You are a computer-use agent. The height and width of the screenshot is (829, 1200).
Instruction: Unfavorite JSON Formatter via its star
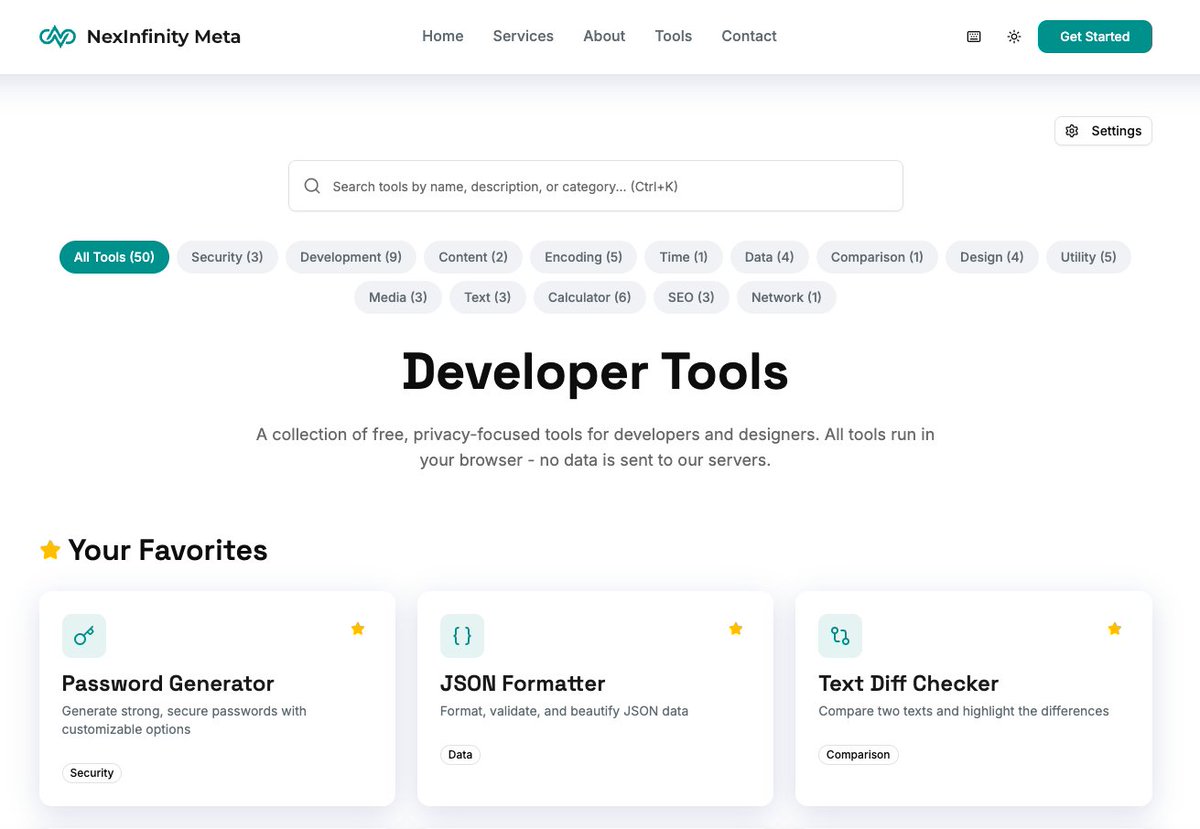736,629
